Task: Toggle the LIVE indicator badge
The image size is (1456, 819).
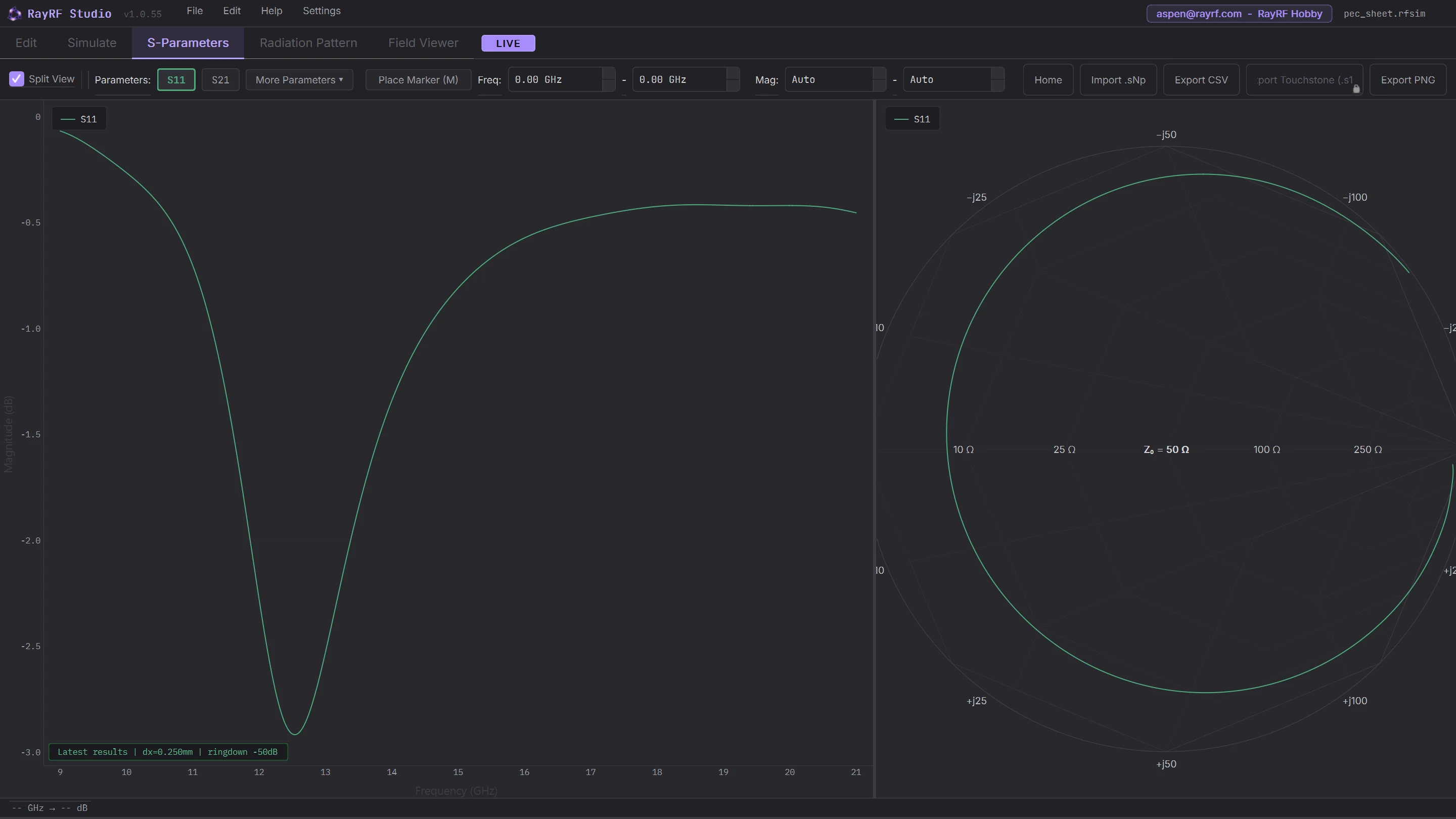Action: [508, 43]
